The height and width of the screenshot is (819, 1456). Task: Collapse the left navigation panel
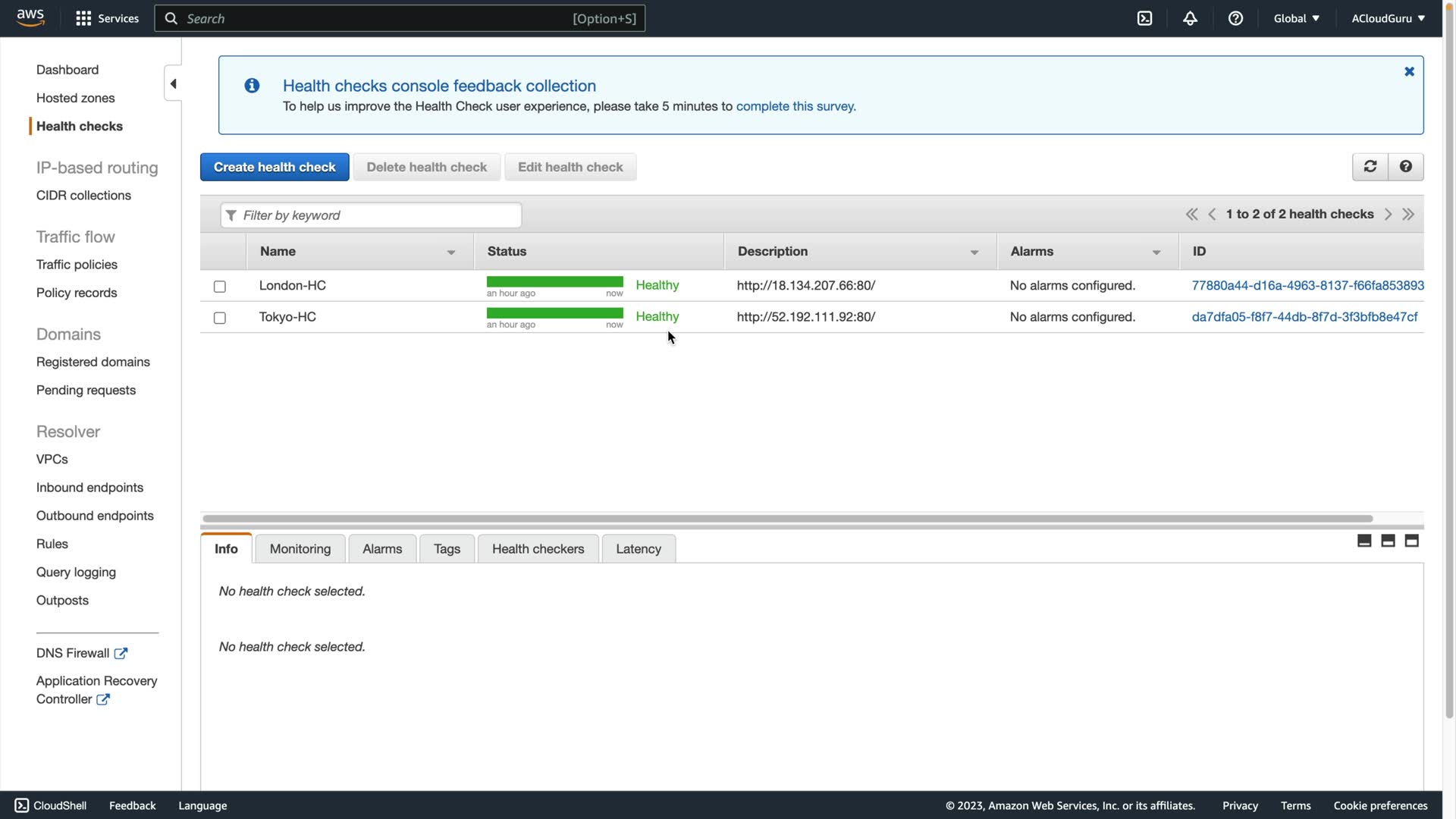[x=173, y=83]
